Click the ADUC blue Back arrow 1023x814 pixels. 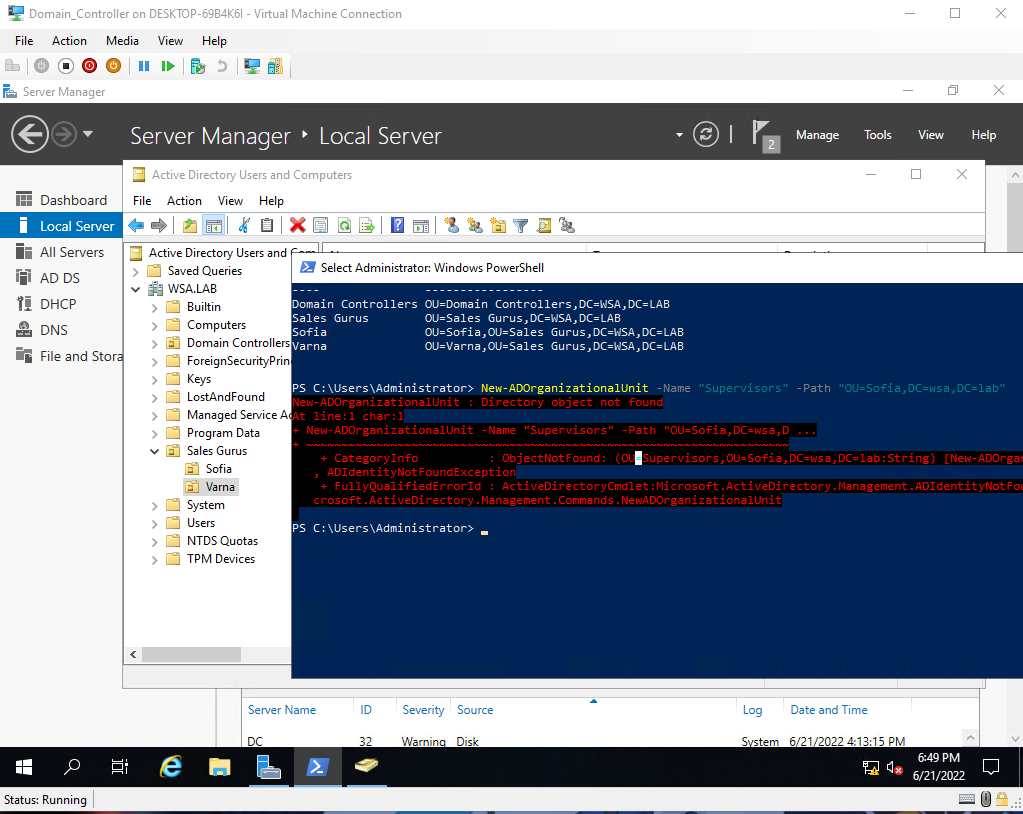(136, 226)
